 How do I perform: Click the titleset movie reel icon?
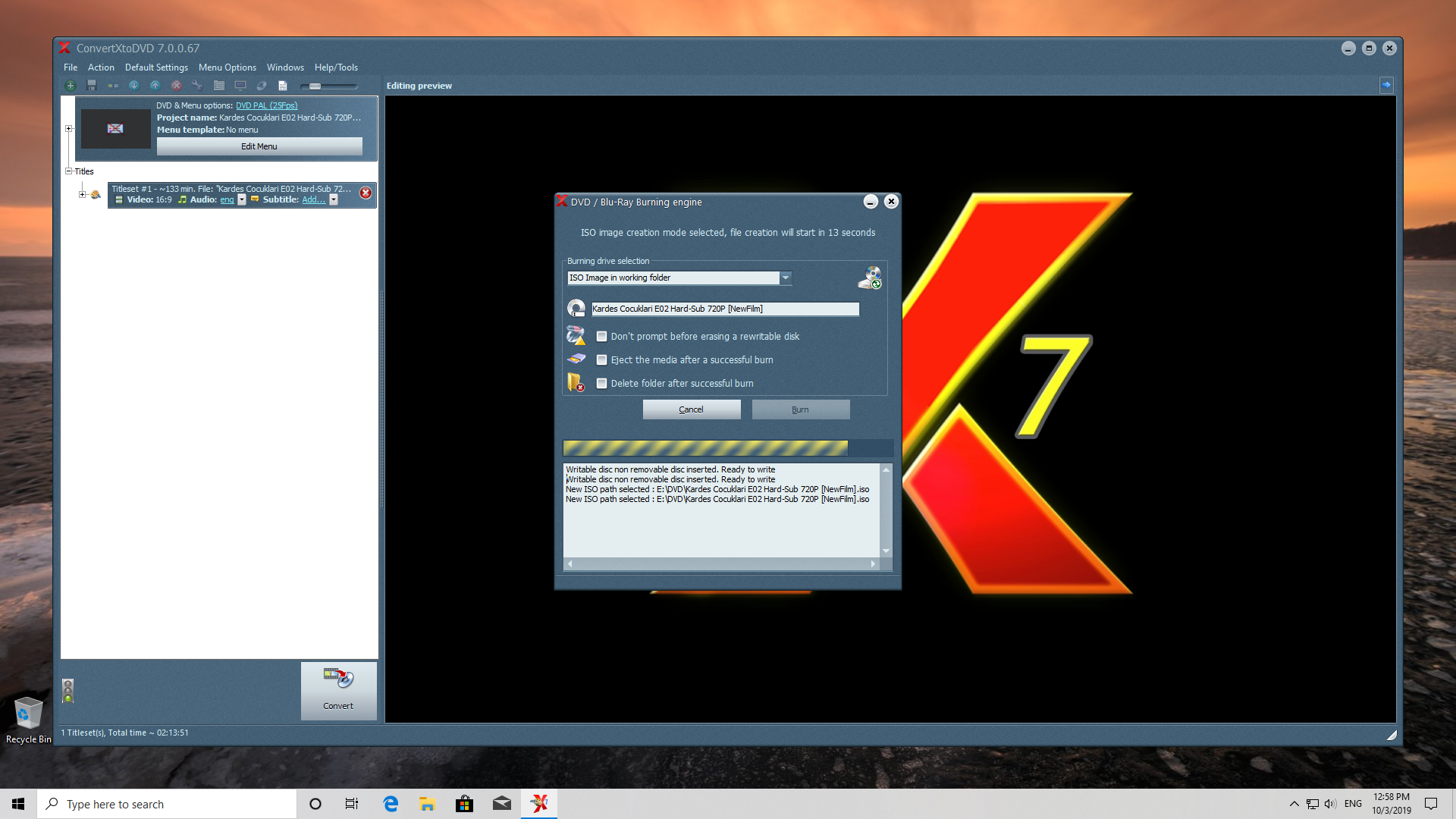click(x=96, y=195)
